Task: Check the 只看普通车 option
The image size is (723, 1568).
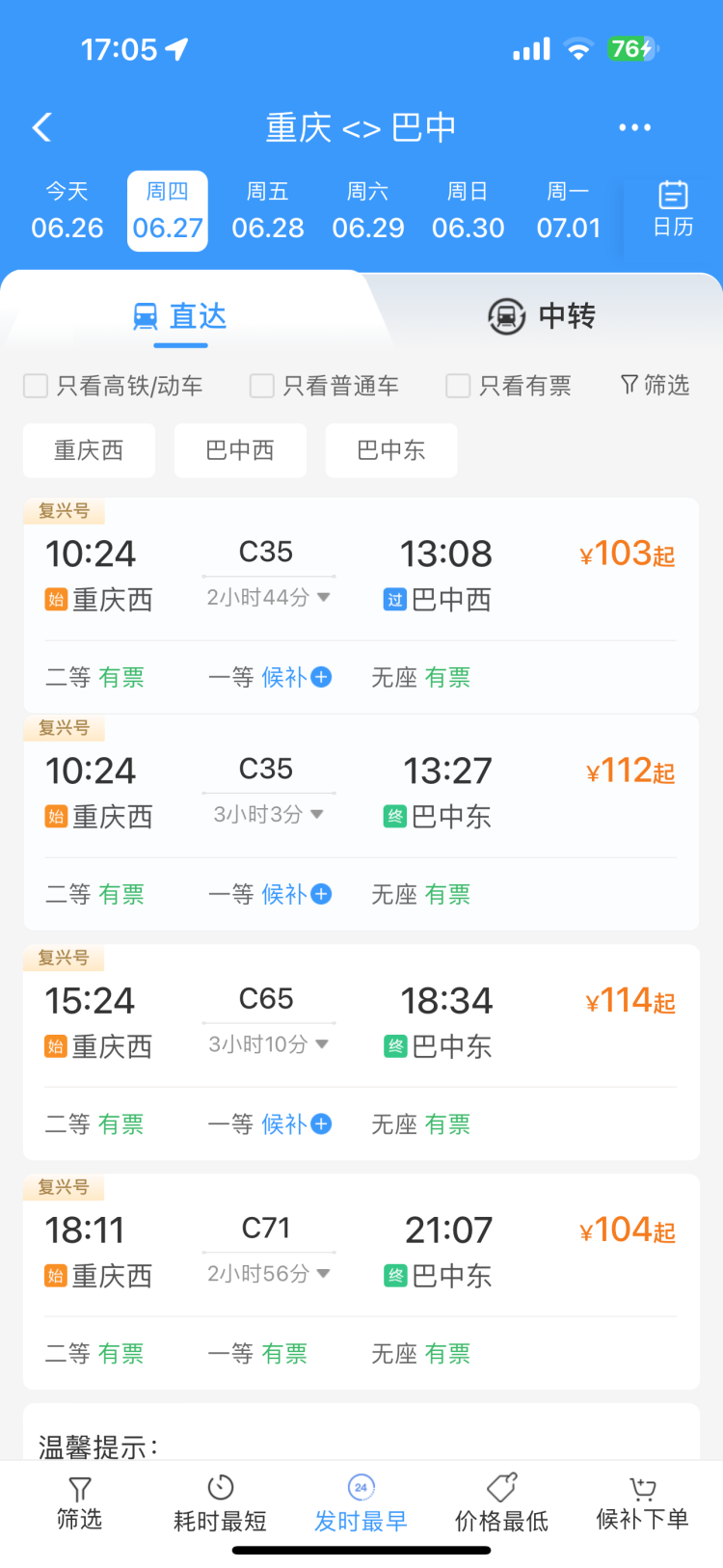Action: click(x=261, y=386)
